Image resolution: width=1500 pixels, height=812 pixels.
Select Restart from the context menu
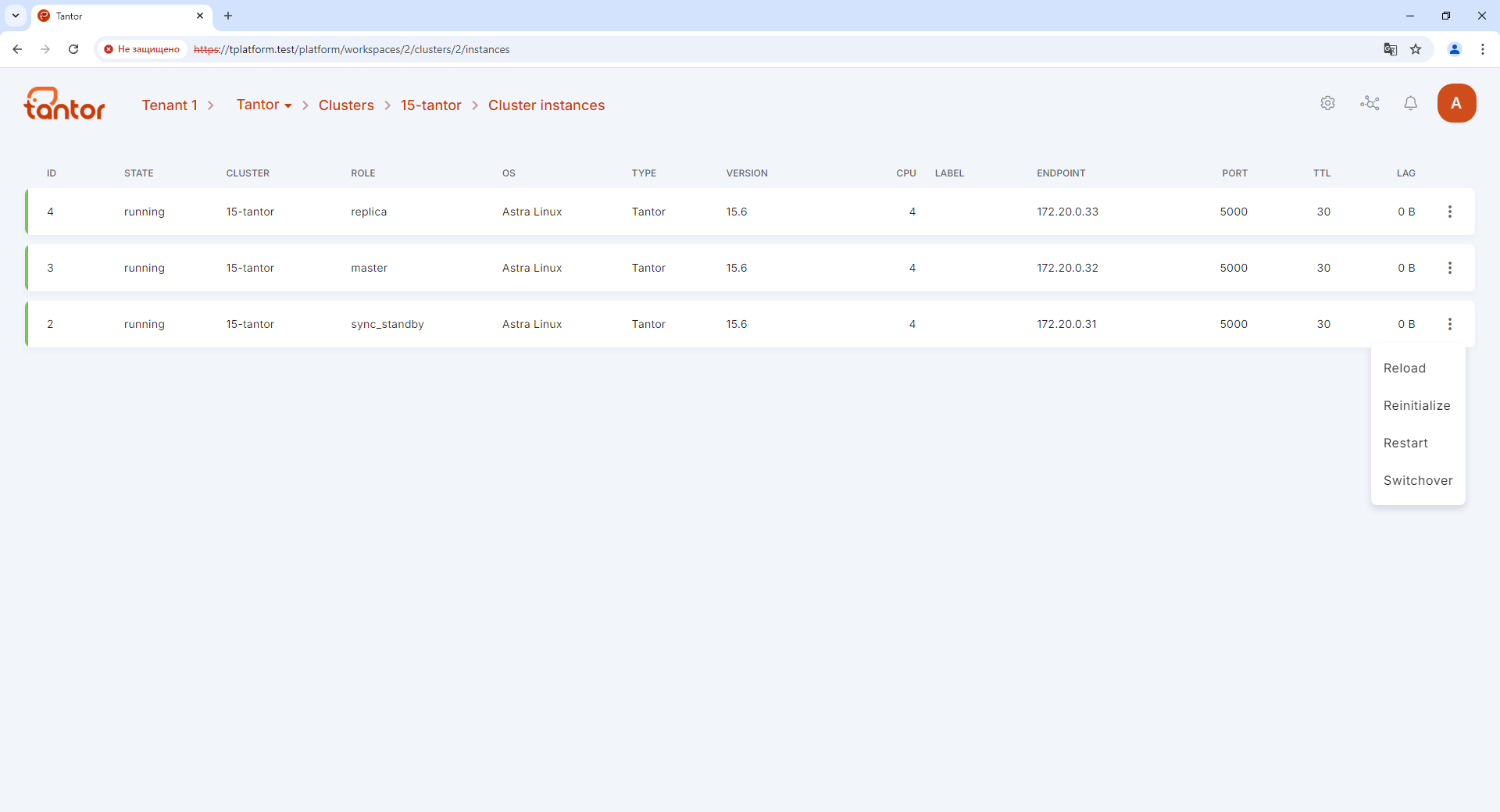(x=1405, y=443)
